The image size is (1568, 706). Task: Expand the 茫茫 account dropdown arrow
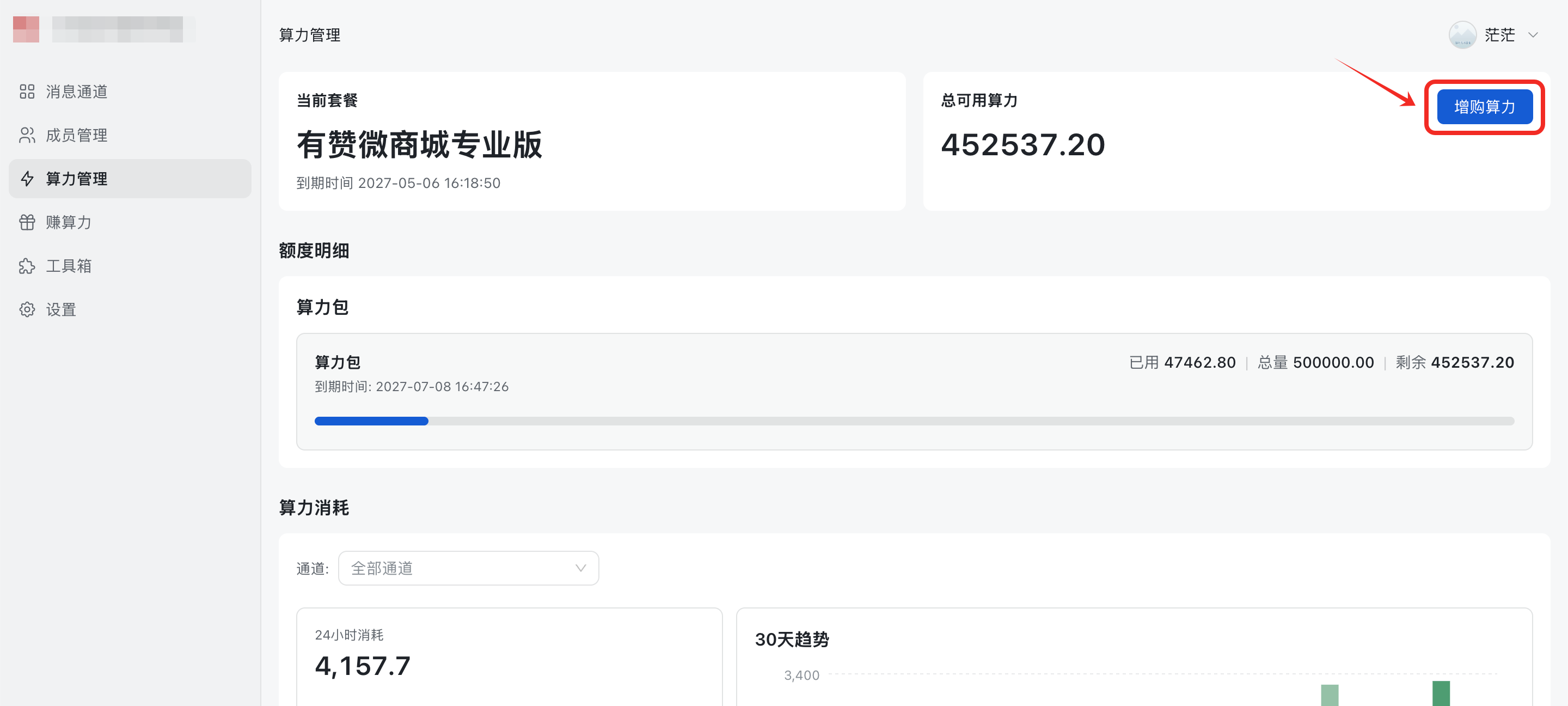coord(1533,35)
